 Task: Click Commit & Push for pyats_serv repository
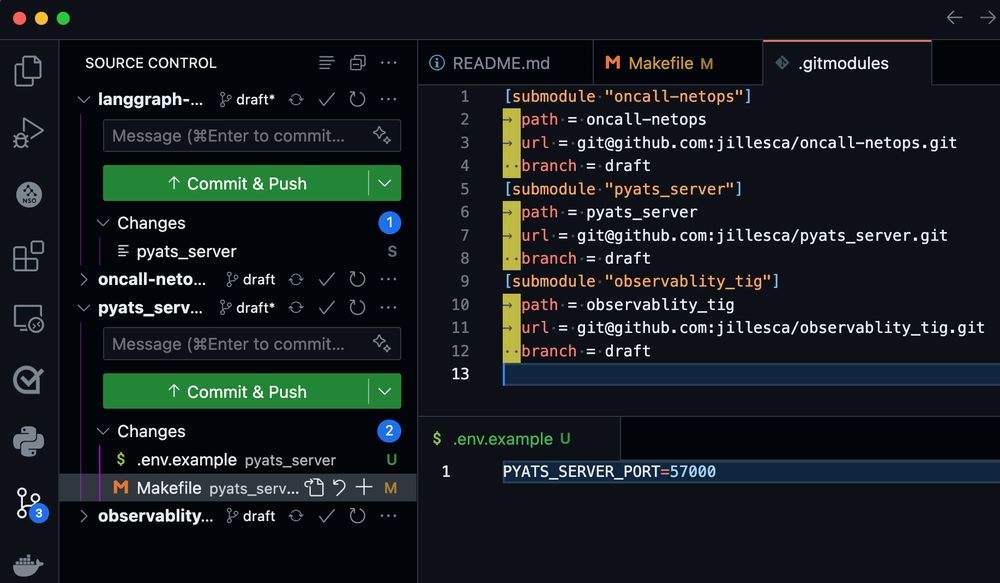coord(236,391)
